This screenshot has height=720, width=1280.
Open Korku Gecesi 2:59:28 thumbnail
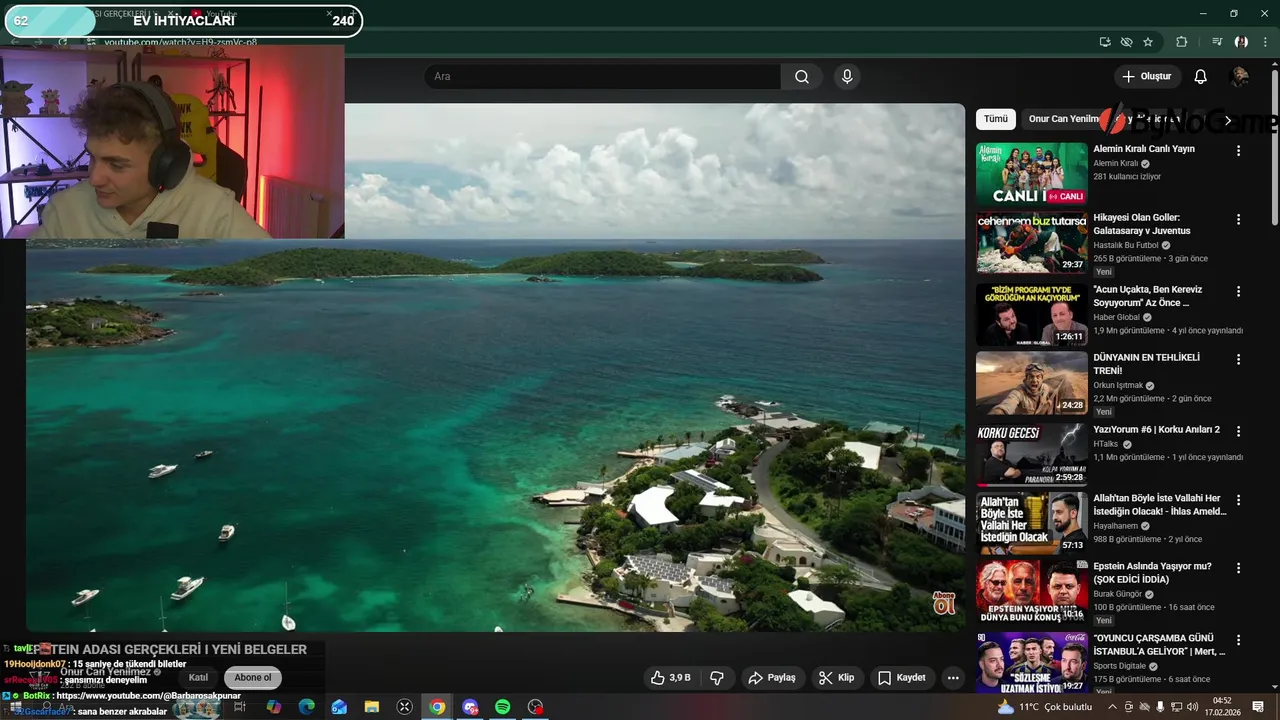click(1031, 454)
